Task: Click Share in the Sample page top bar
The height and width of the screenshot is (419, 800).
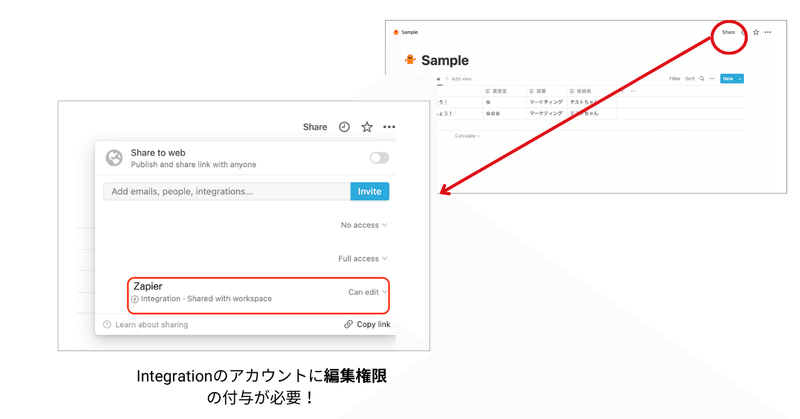Action: click(x=729, y=32)
